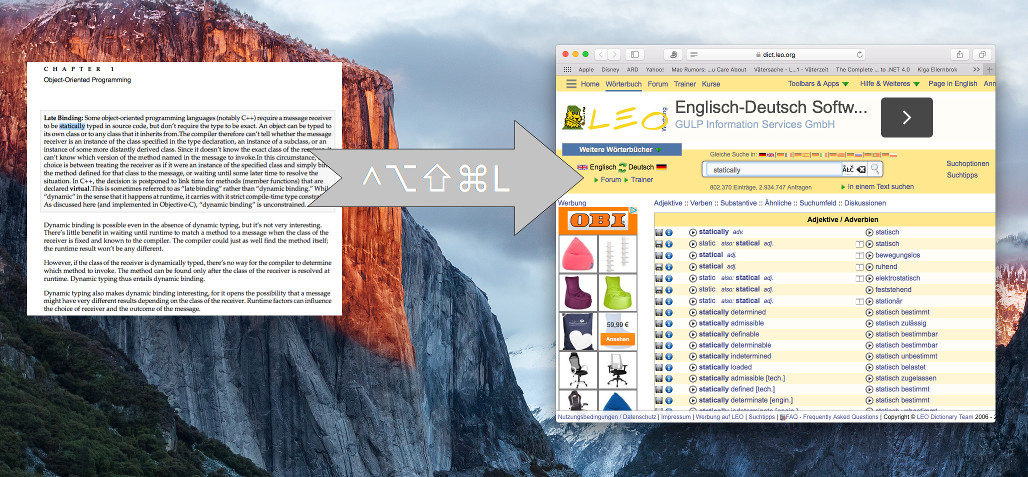Click the Safari share icon
1028x477 pixels.
tap(960, 53)
